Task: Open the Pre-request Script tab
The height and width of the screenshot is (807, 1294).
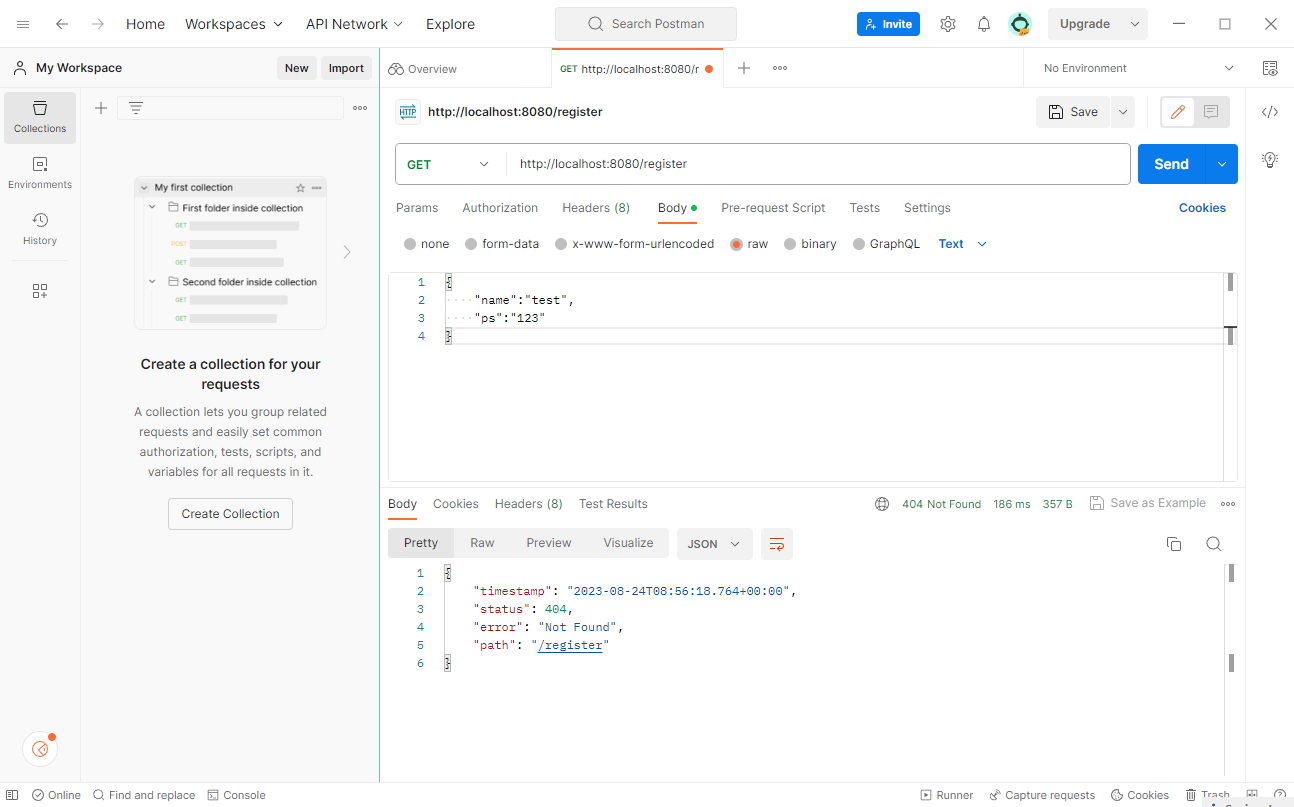Action: 773,208
